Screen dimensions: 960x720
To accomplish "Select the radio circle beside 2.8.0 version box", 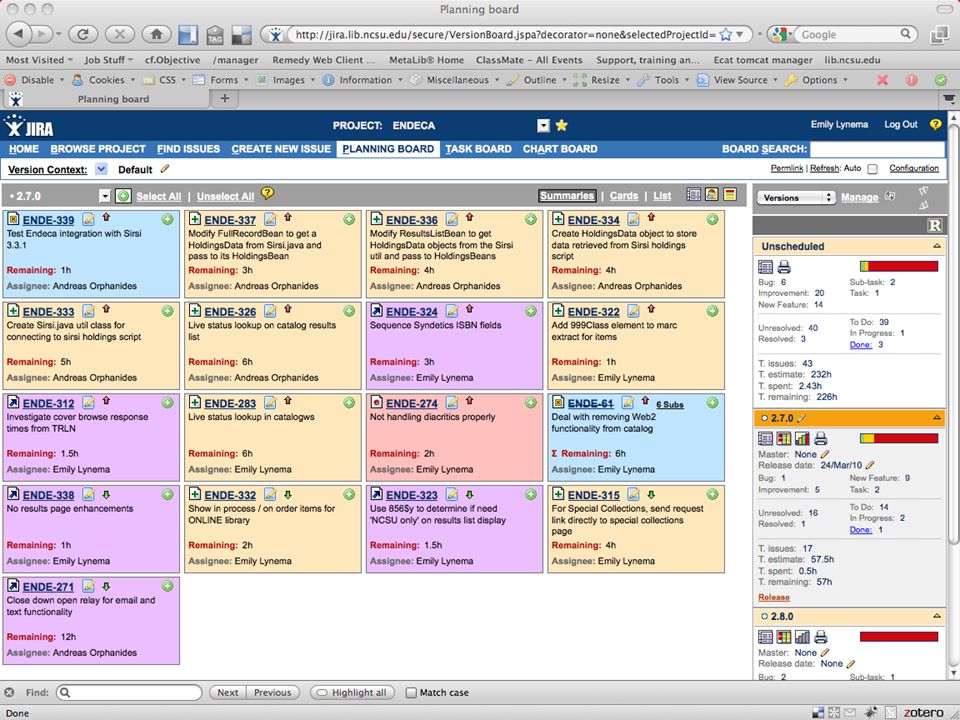I will click(x=764, y=617).
